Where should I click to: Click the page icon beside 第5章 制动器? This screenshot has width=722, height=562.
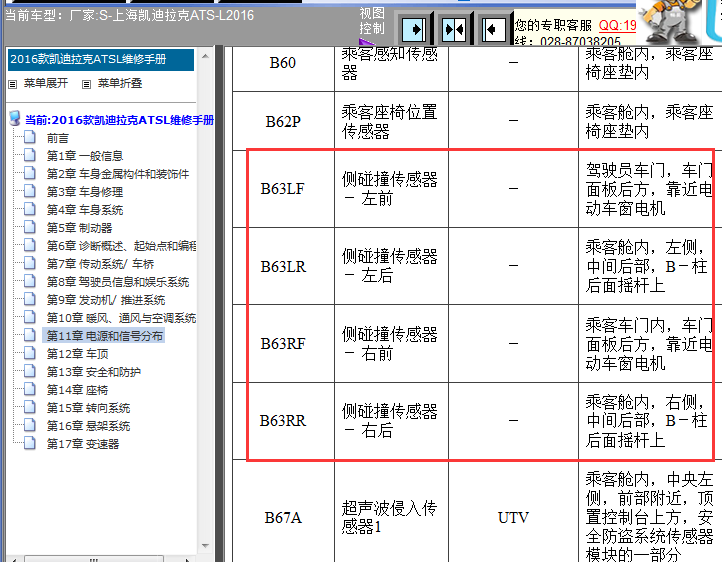coord(29,227)
